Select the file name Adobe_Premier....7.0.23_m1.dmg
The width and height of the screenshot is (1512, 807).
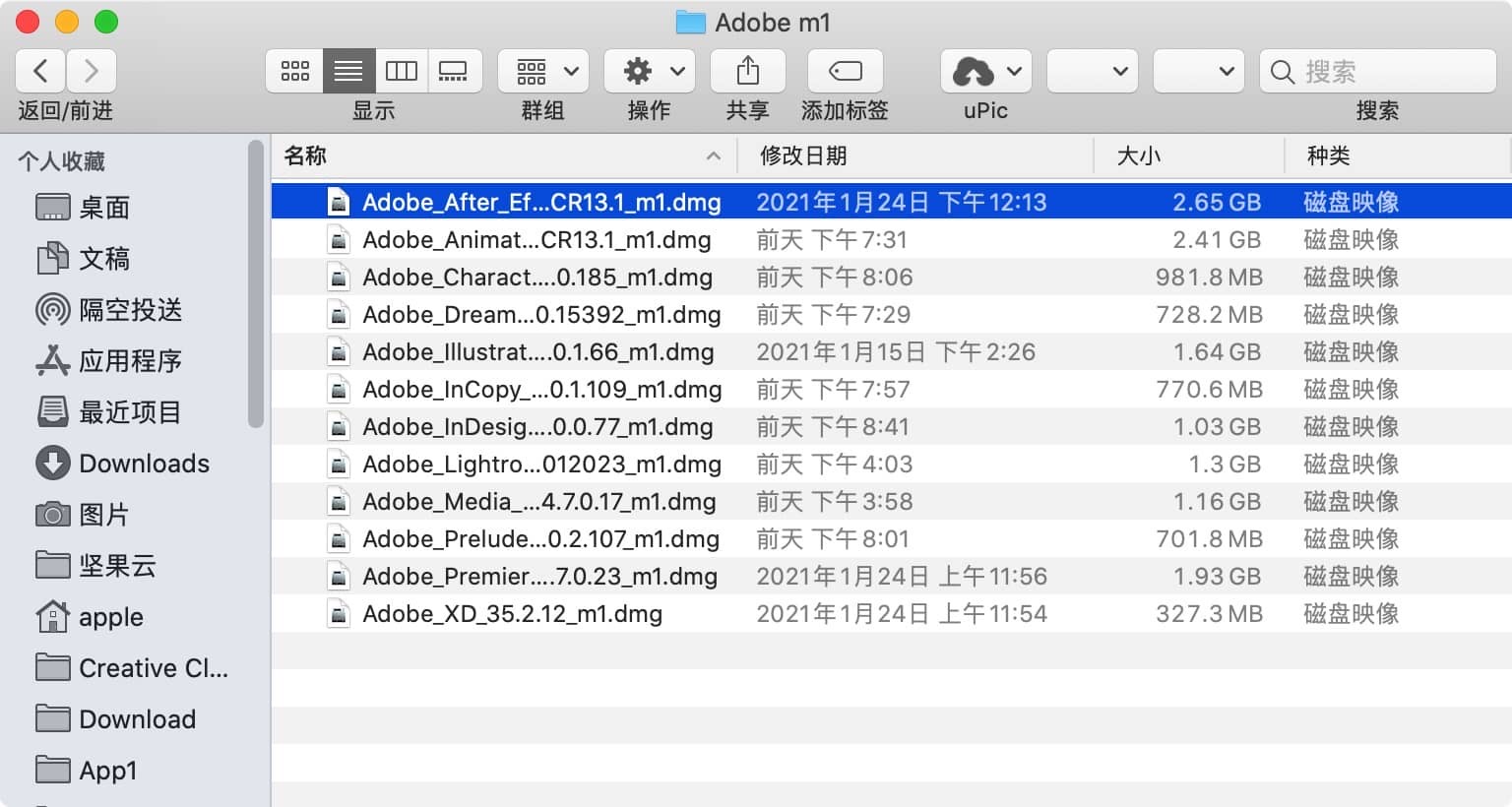click(x=539, y=576)
